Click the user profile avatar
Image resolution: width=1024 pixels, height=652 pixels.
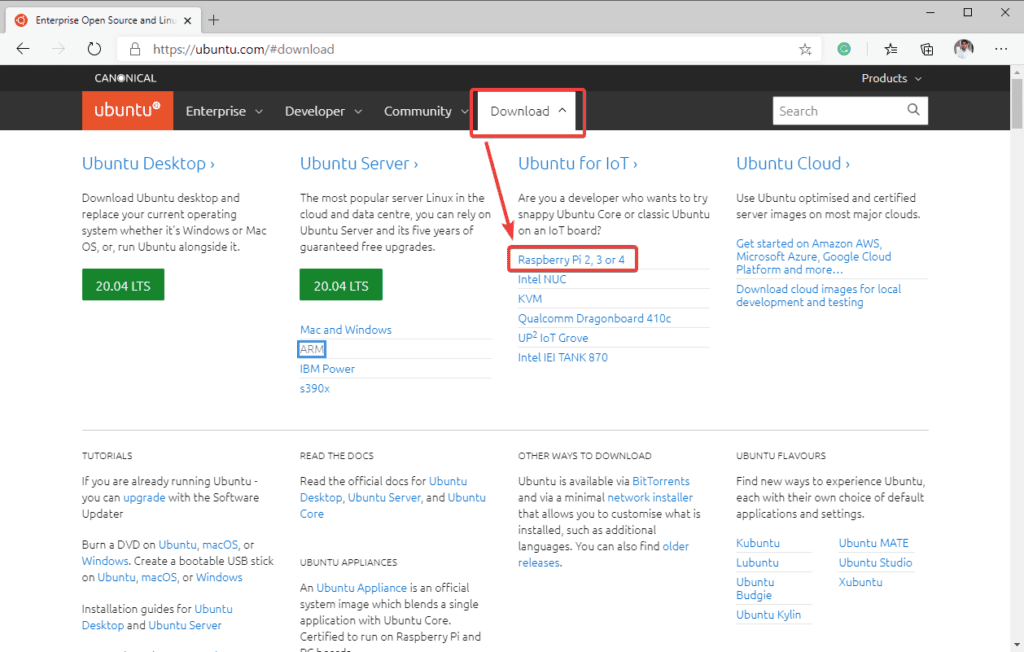point(963,49)
